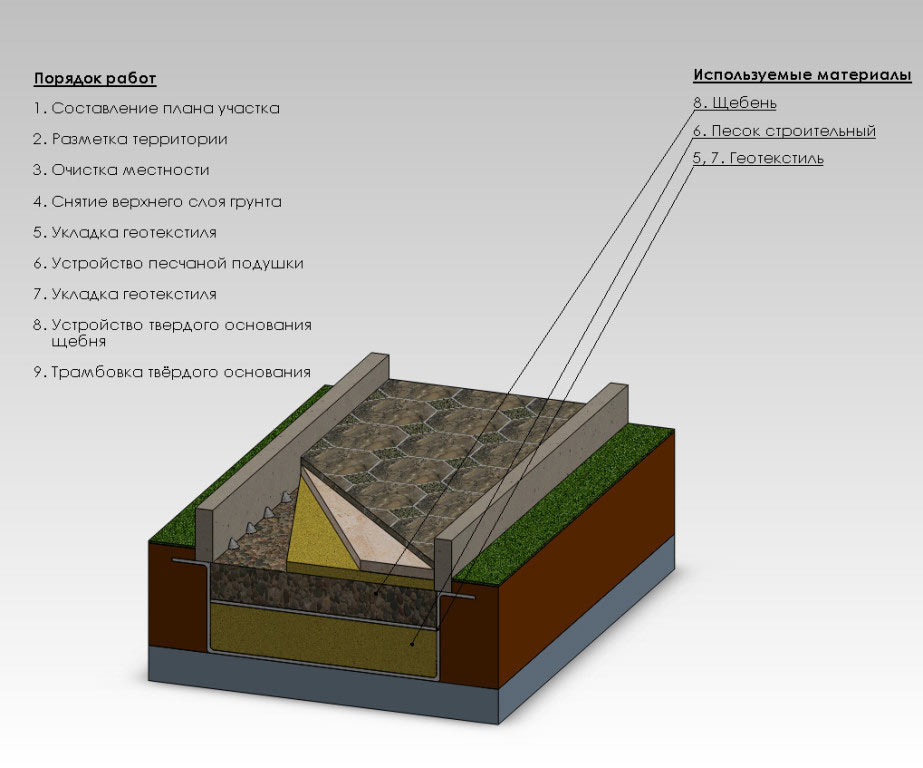Click step "7. Укладка геотекстиля"
923x768 pixels.
pyautogui.click(x=125, y=294)
